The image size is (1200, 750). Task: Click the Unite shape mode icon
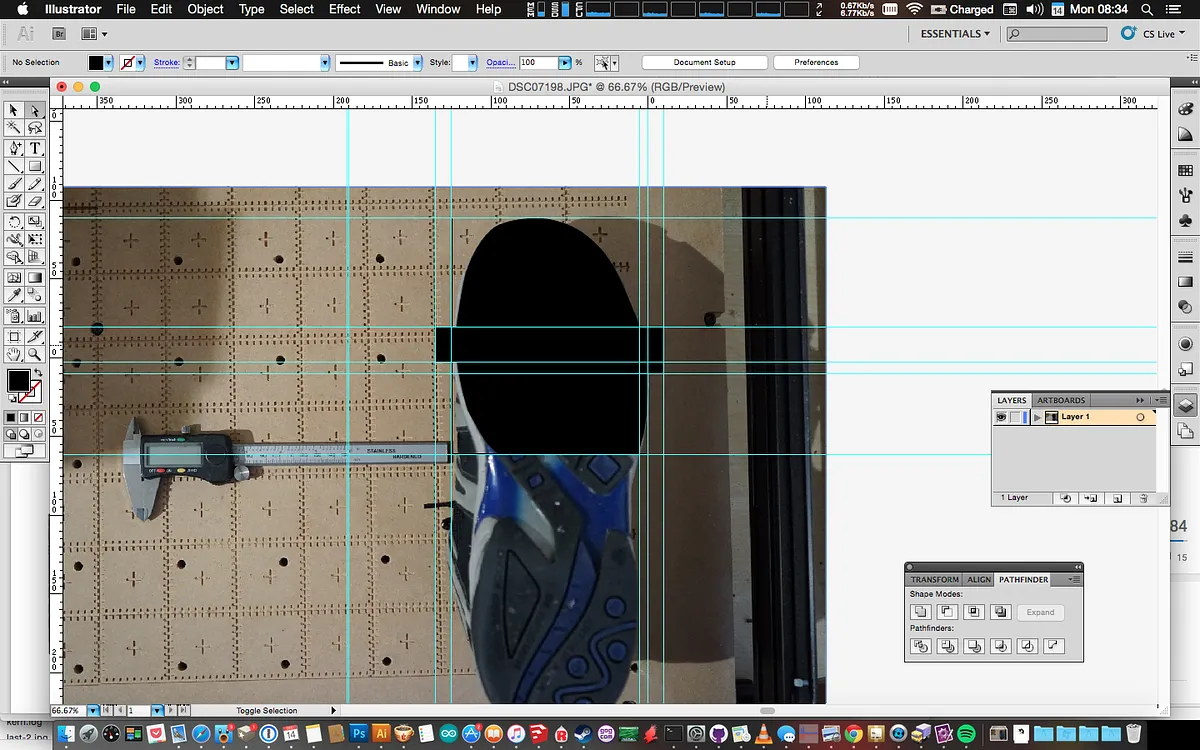[x=921, y=612]
